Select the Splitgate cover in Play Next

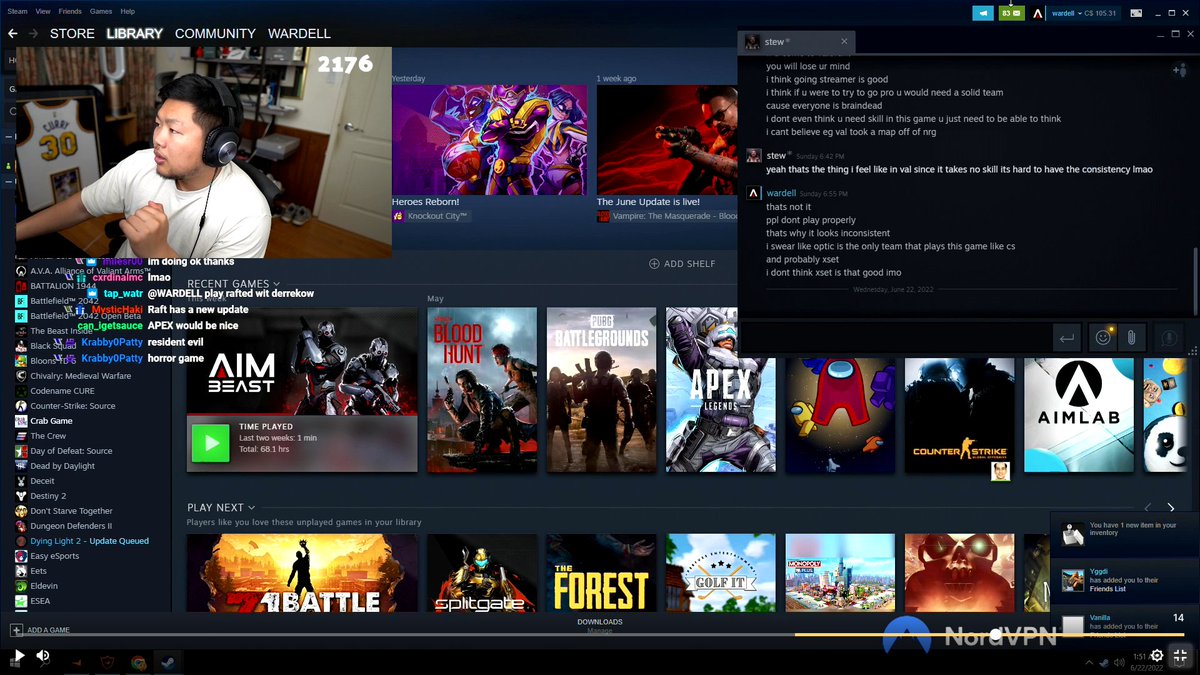click(482, 573)
